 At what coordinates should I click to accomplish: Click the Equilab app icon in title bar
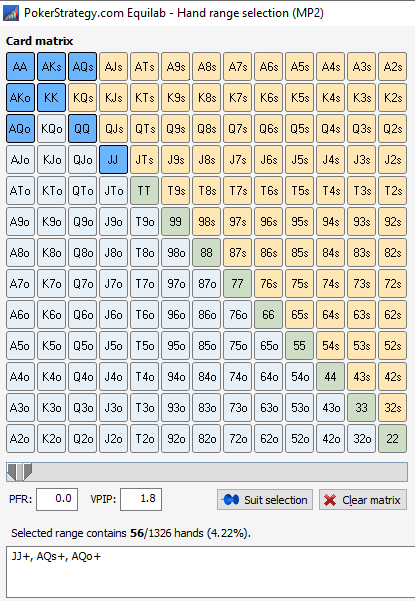click(10, 13)
